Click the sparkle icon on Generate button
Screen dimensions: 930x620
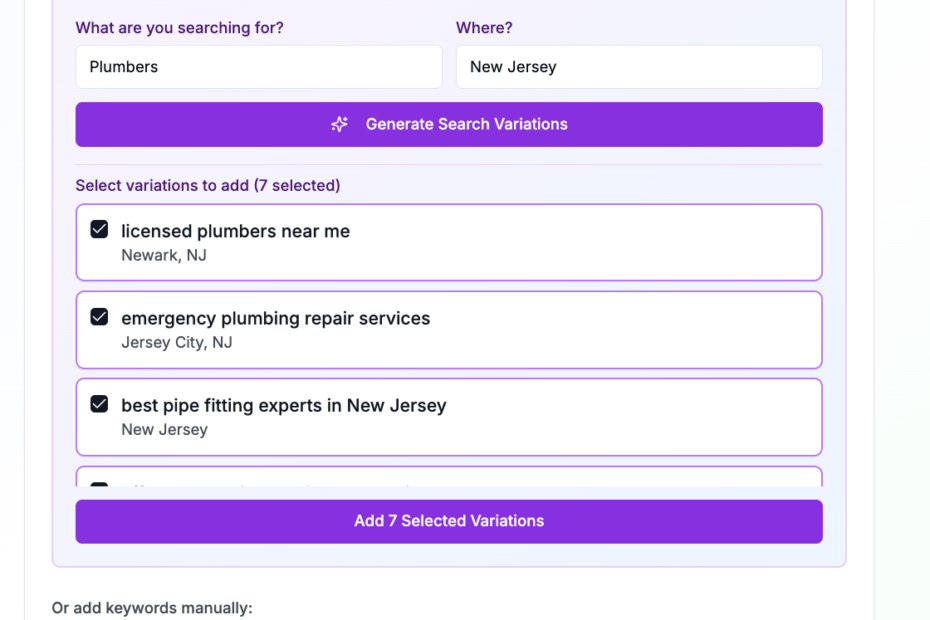339,124
